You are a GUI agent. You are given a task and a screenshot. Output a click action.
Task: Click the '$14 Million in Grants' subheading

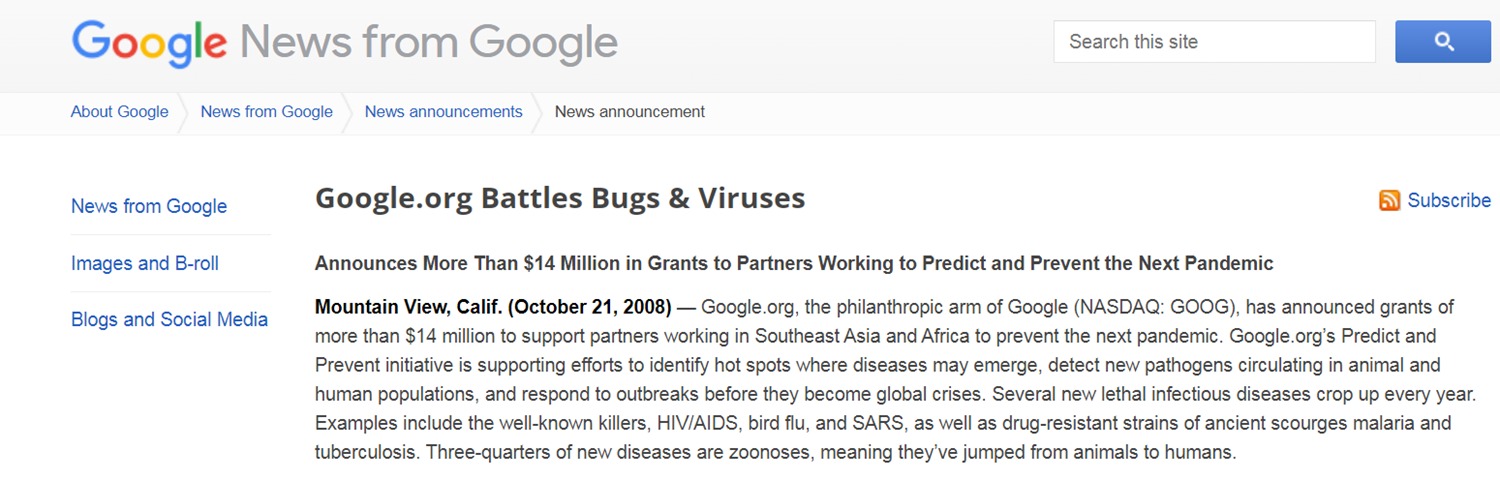coord(609,264)
